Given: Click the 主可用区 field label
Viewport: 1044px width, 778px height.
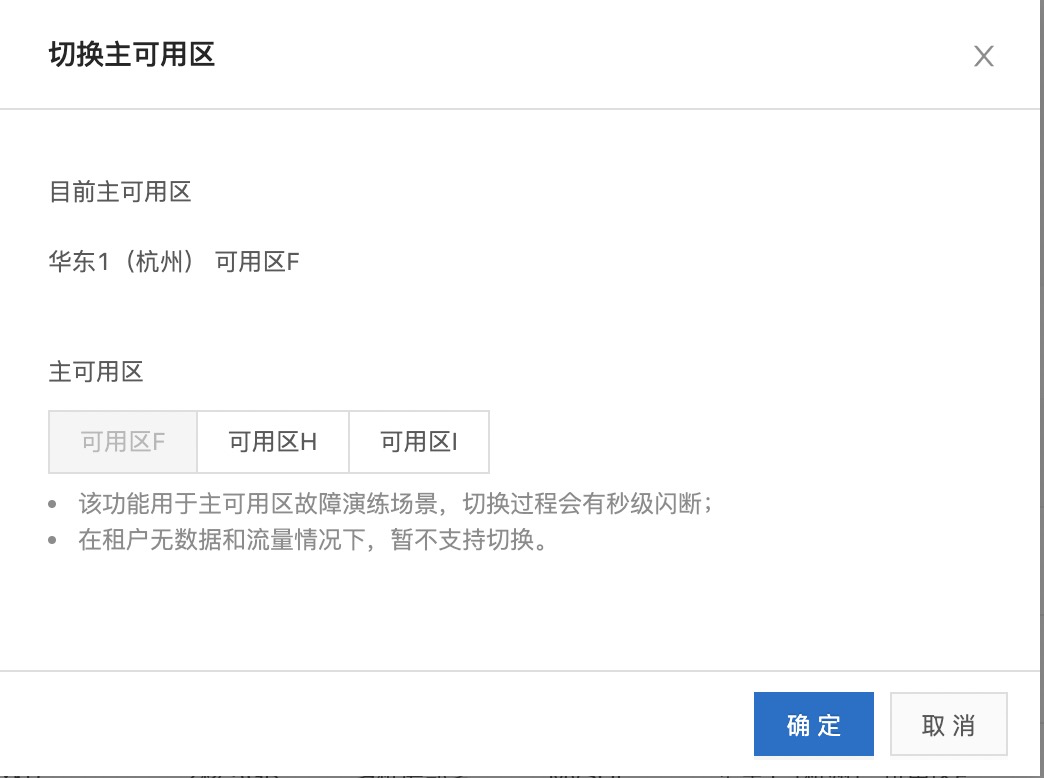Looking at the screenshot, I should pos(96,372).
